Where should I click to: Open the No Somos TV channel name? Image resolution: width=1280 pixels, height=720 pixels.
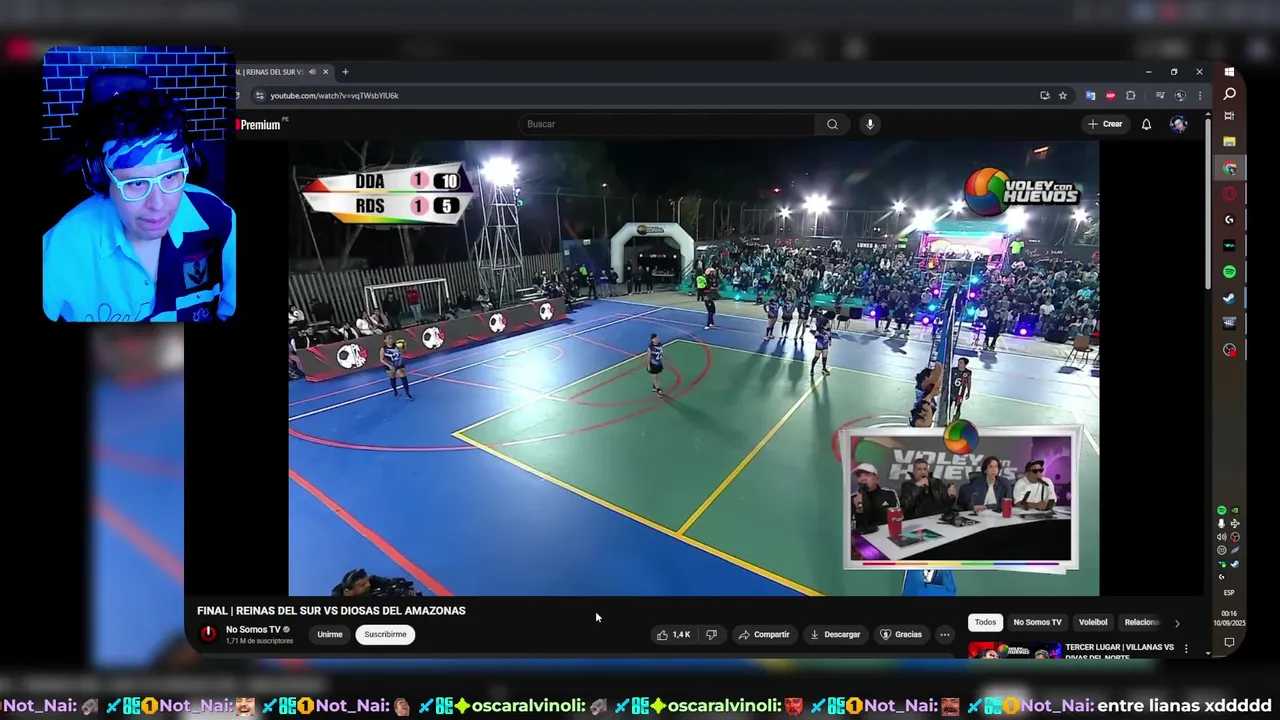click(x=253, y=630)
